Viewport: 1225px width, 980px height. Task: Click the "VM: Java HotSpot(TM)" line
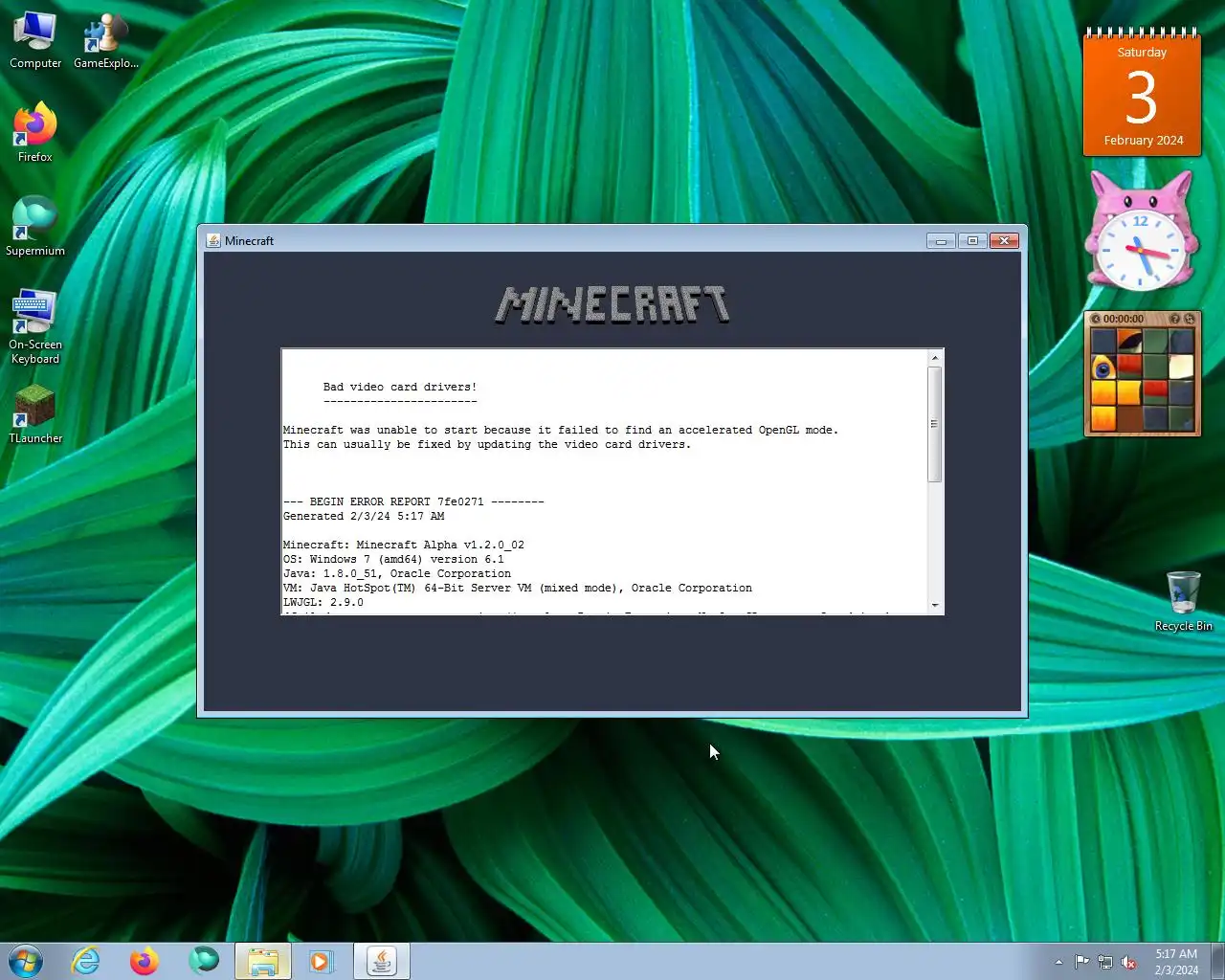click(518, 588)
